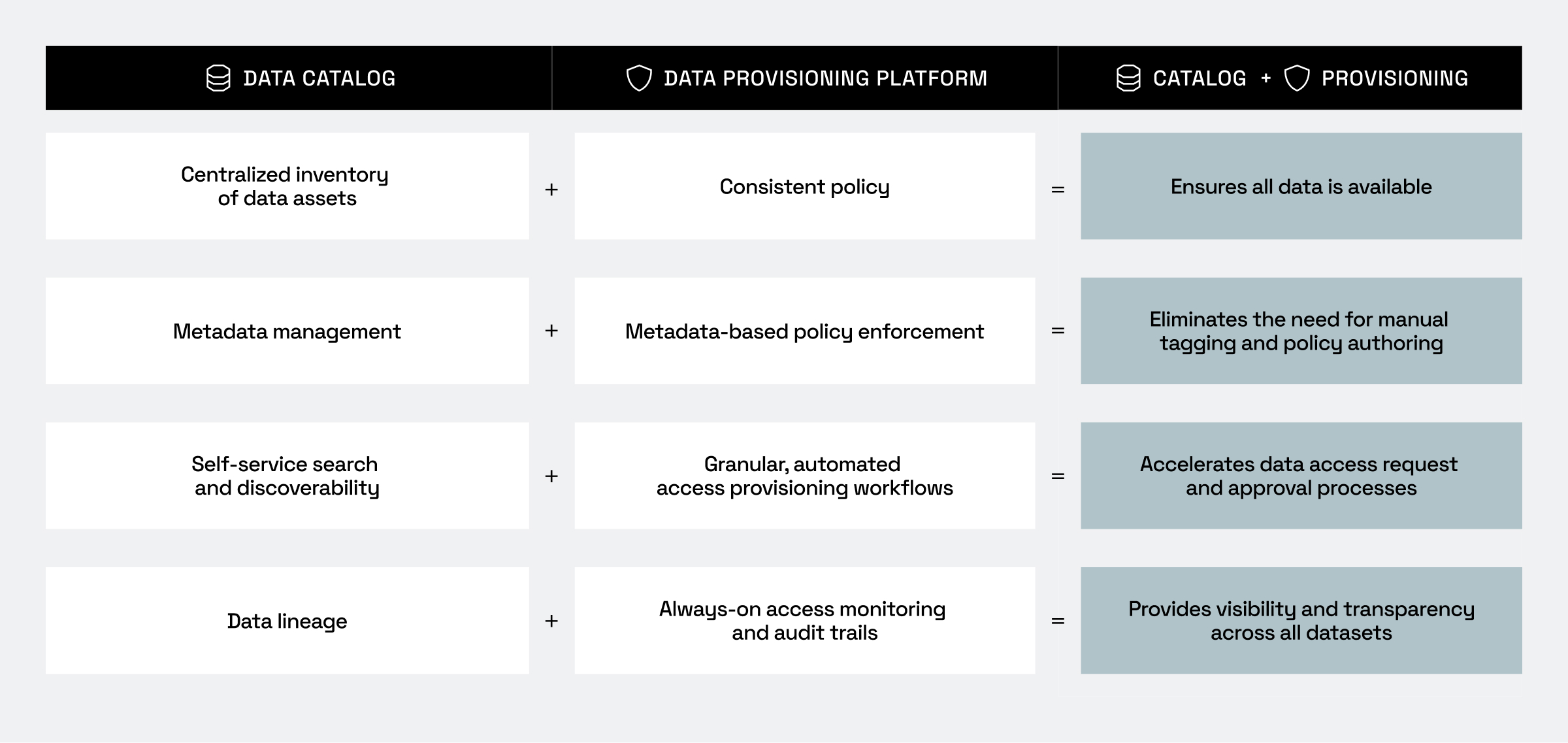
Task: Click the database icon next to Catalog
Action: tap(1128, 78)
